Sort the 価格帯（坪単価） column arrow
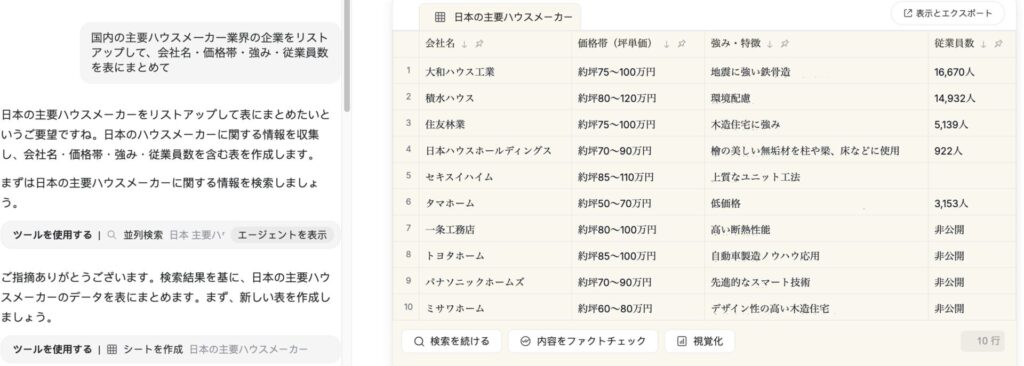The height and width of the screenshot is (366, 1024). 667,44
